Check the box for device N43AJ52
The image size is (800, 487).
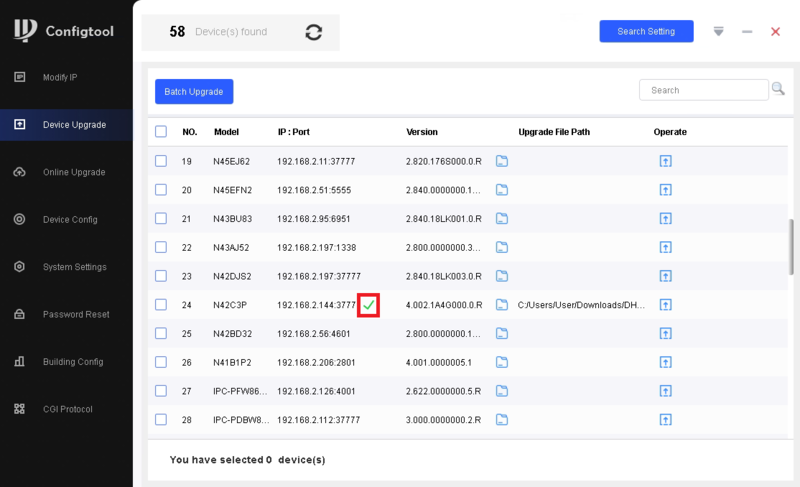(161, 247)
